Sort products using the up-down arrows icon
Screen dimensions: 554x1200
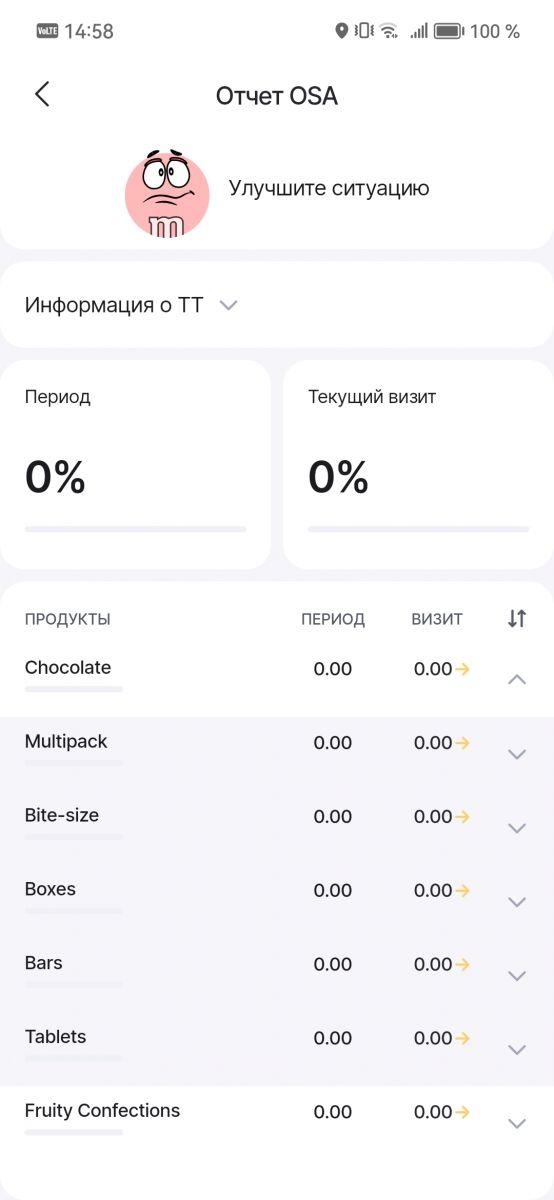[x=516, y=619]
